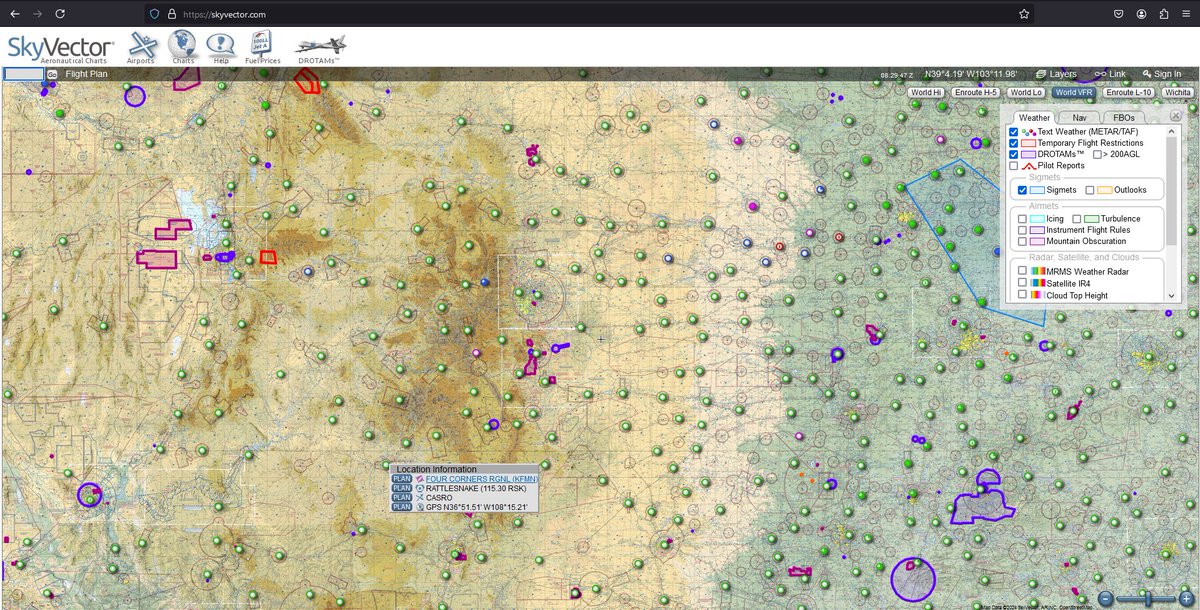Switch to the FBOs tab
The height and width of the screenshot is (610, 1200).
pos(1124,117)
